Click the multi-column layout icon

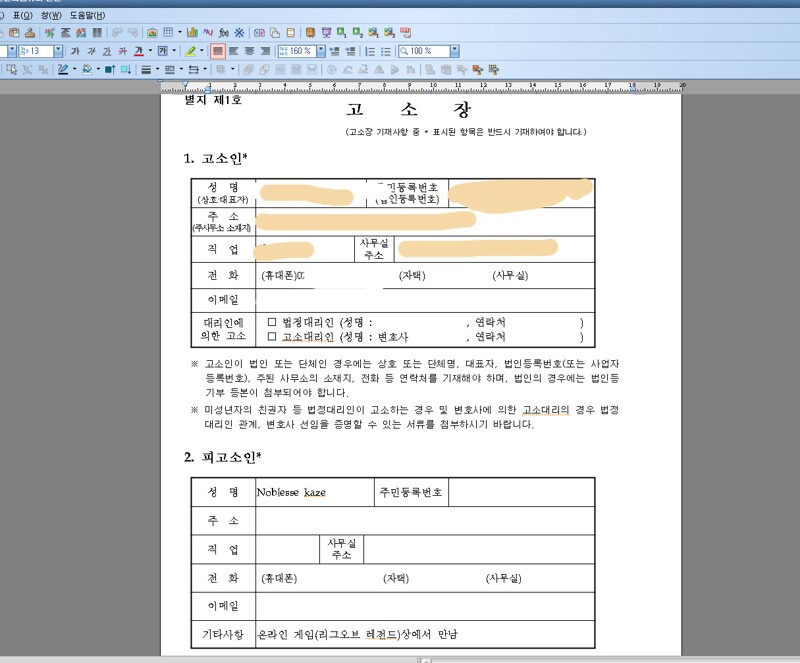pos(97,33)
